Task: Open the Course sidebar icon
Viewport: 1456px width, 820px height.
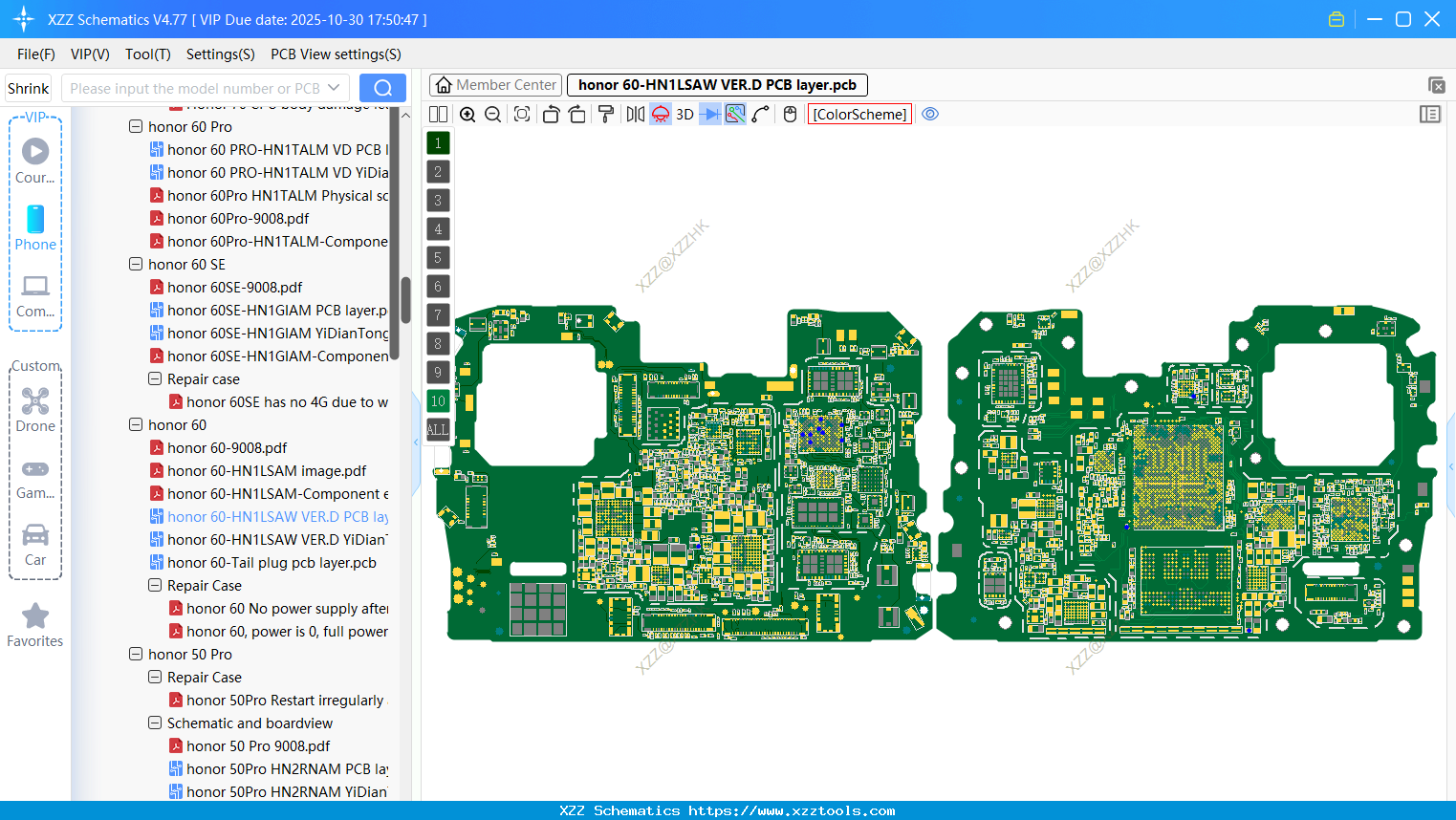Action: (35, 161)
